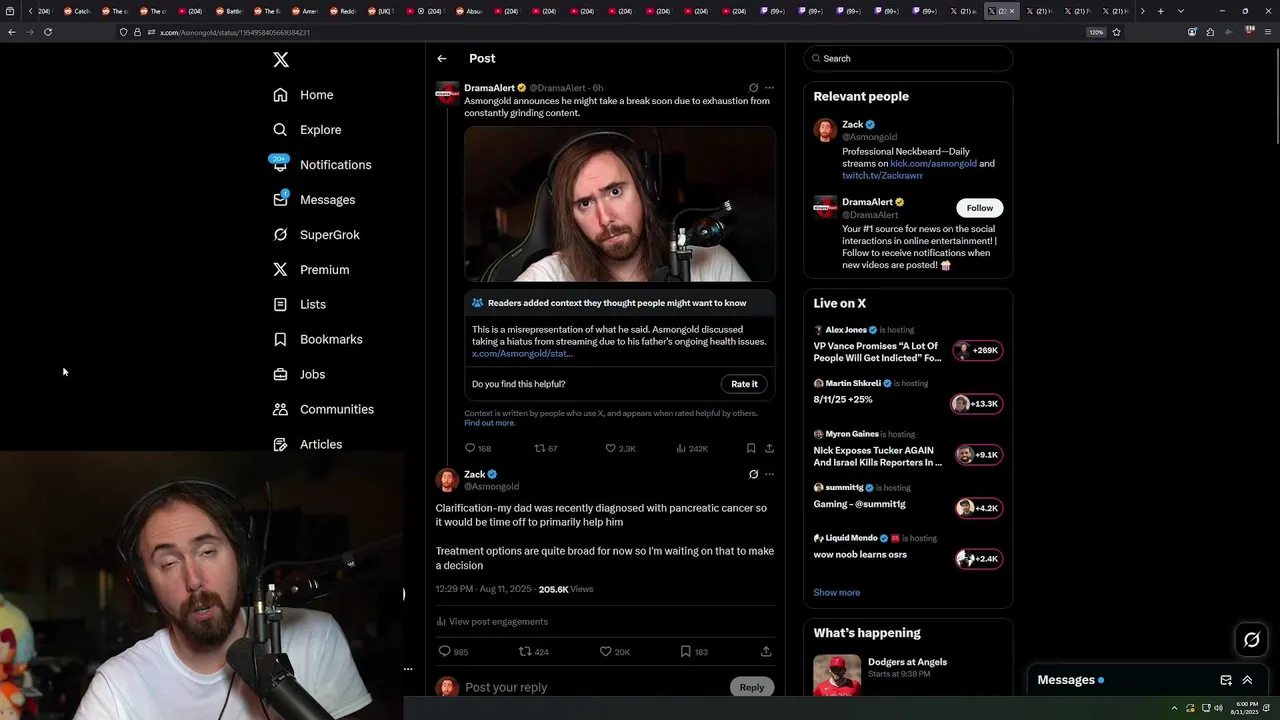Open Messages from the sidebar

(313, 200)
